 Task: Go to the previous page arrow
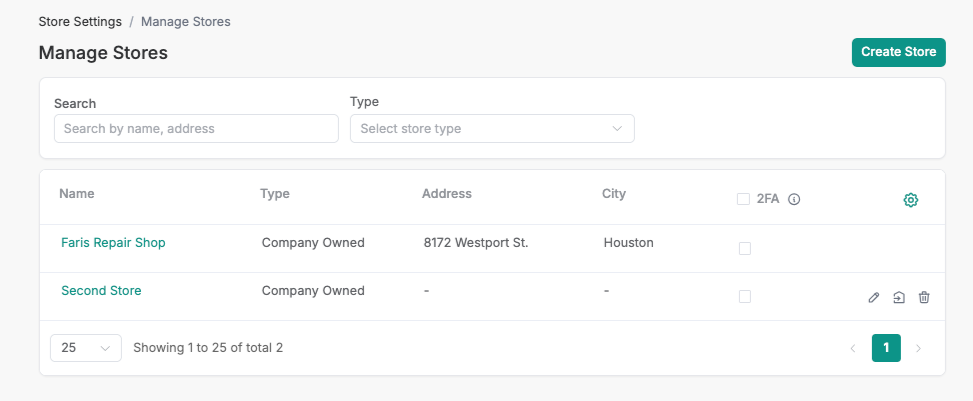pos(853,348)
